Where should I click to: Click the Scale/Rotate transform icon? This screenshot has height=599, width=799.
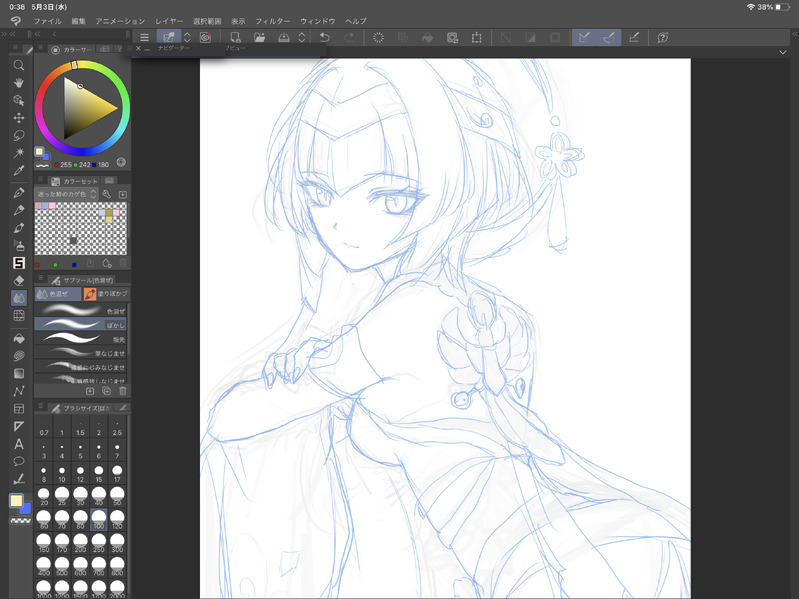476,37
